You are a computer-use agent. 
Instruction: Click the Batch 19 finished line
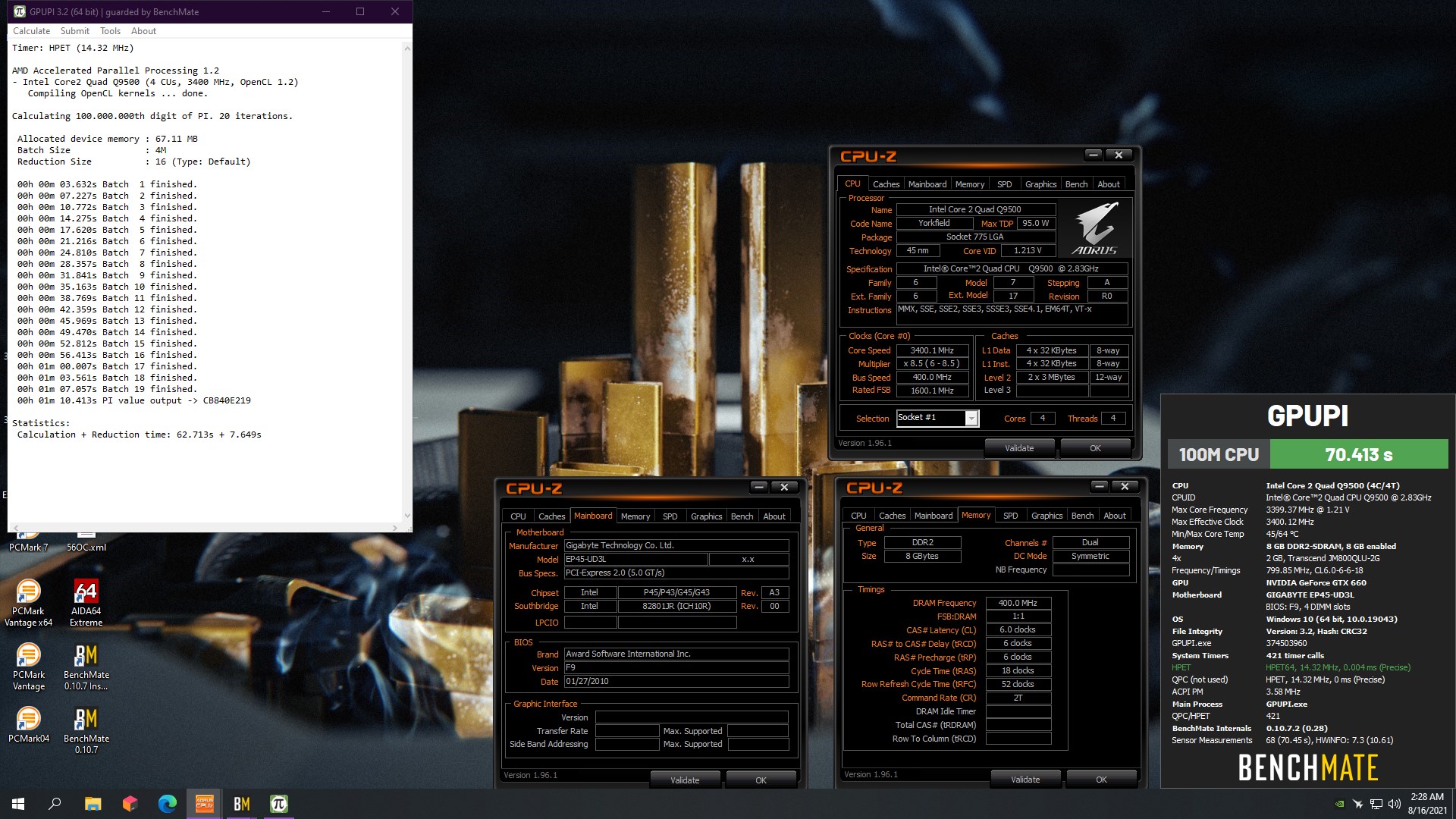click(x=107, y=389)
